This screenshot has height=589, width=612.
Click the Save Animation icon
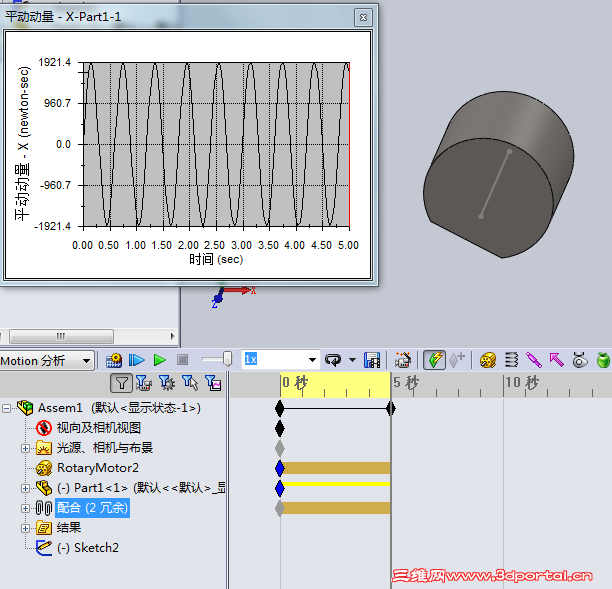pos(372,360)
